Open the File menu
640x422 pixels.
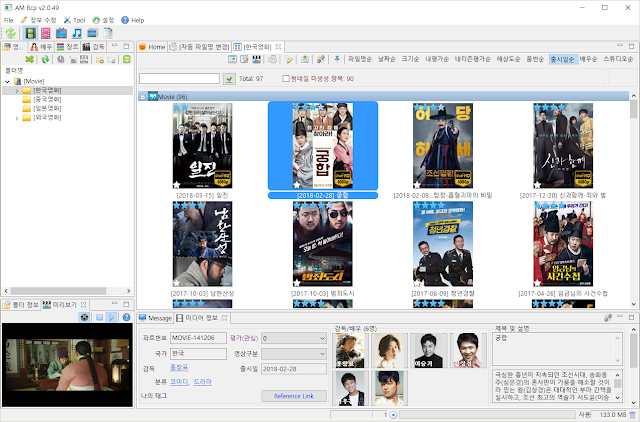(x=9, y=20)
